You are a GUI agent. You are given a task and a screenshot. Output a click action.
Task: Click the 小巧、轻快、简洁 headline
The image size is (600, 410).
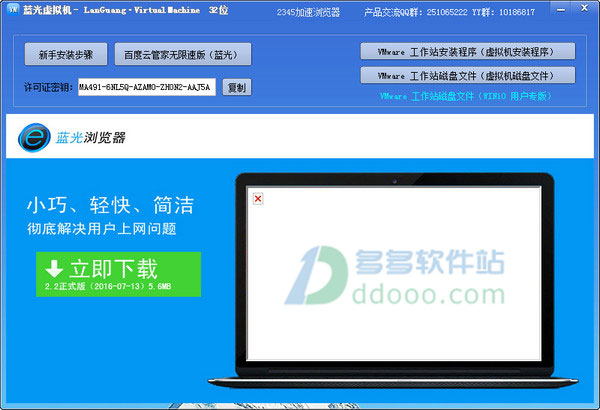click(111, 205)
